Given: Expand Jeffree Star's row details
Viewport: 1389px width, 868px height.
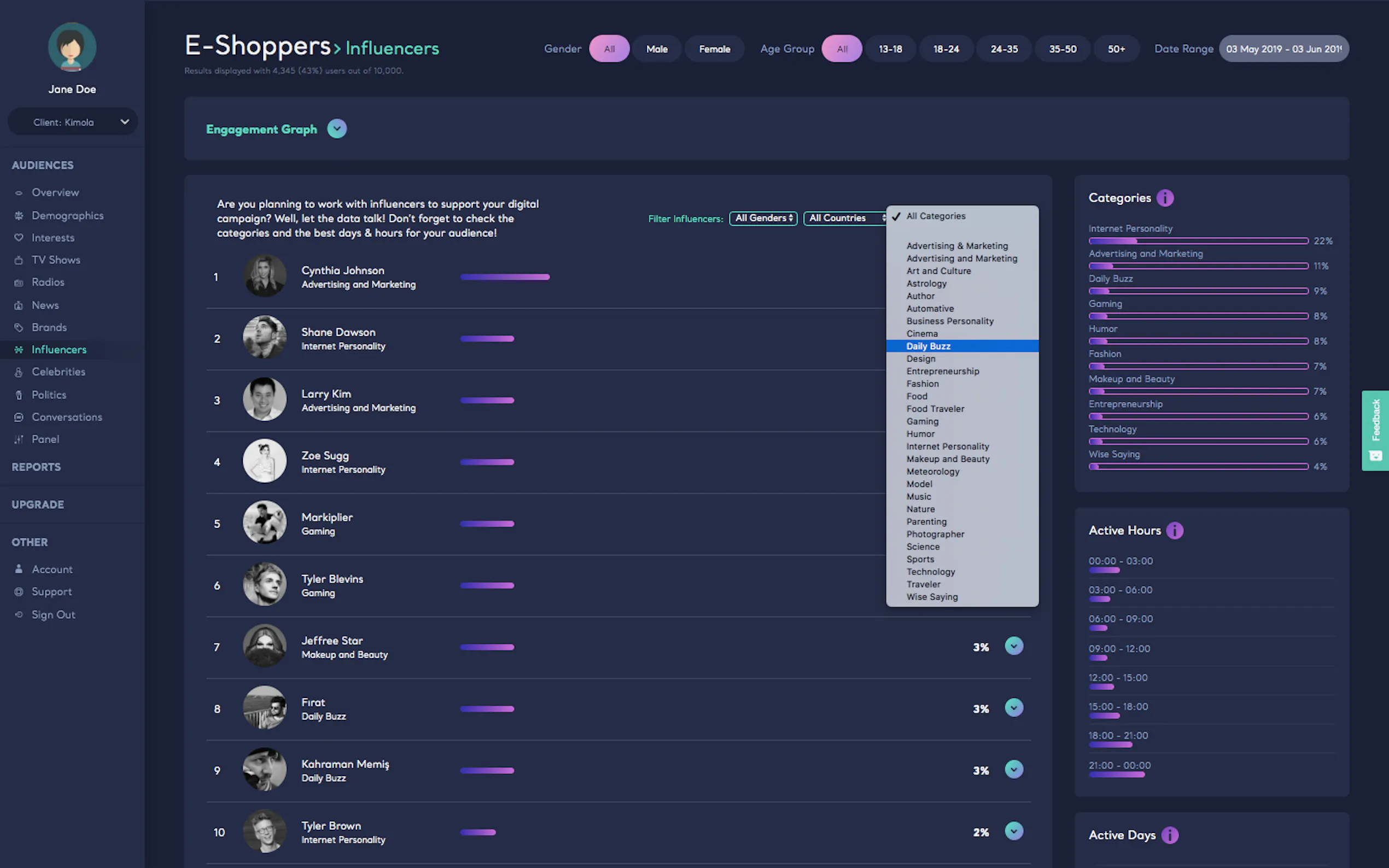Looking at the screenshot, I should [1013, 647].
